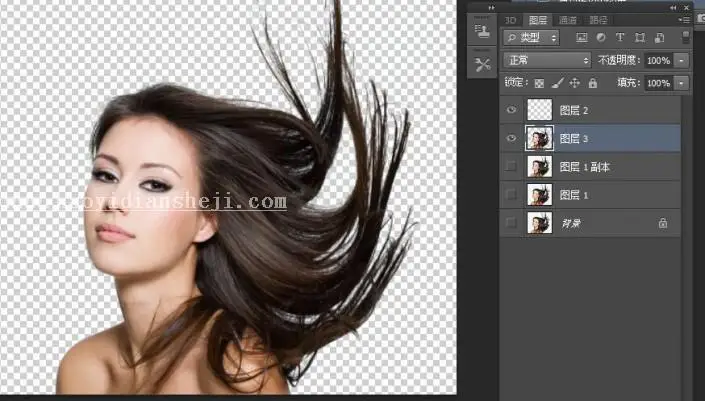Switch to the 通道 tab

(x=567, y=20)
